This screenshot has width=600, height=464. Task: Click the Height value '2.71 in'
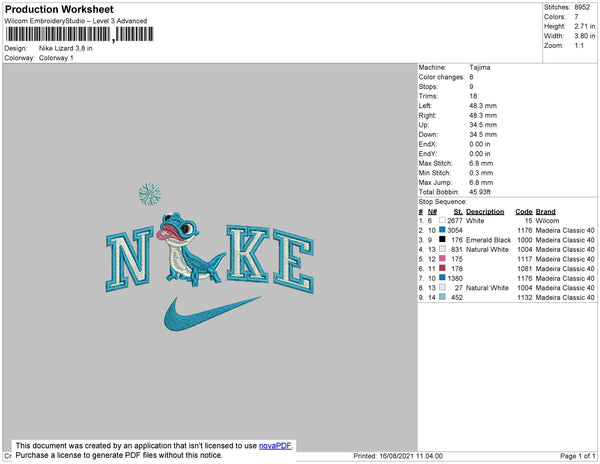pos(585,26)
